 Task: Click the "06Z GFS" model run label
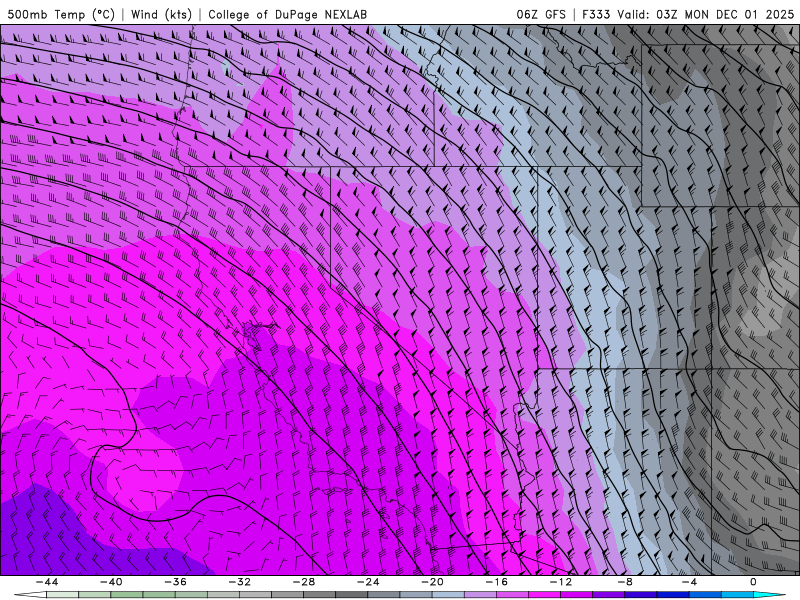(x=541, y=14)
